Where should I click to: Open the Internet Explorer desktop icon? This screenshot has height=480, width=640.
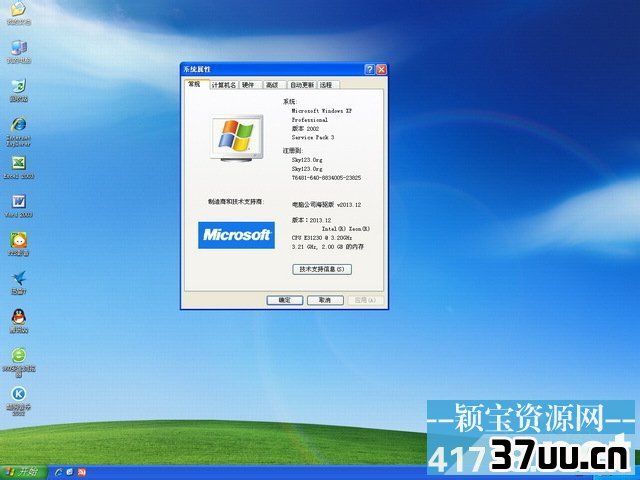(x=19, y=131)
